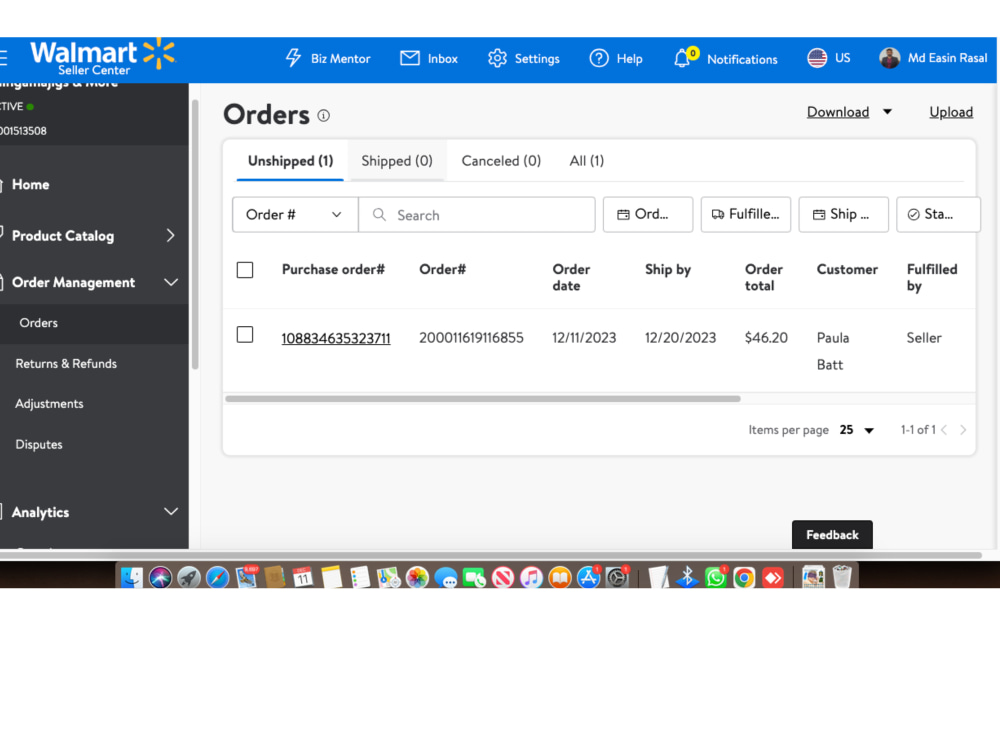The image size is (1000, 750).
Task: Open the Settings gear icon
Action: (x=497, y=58)
